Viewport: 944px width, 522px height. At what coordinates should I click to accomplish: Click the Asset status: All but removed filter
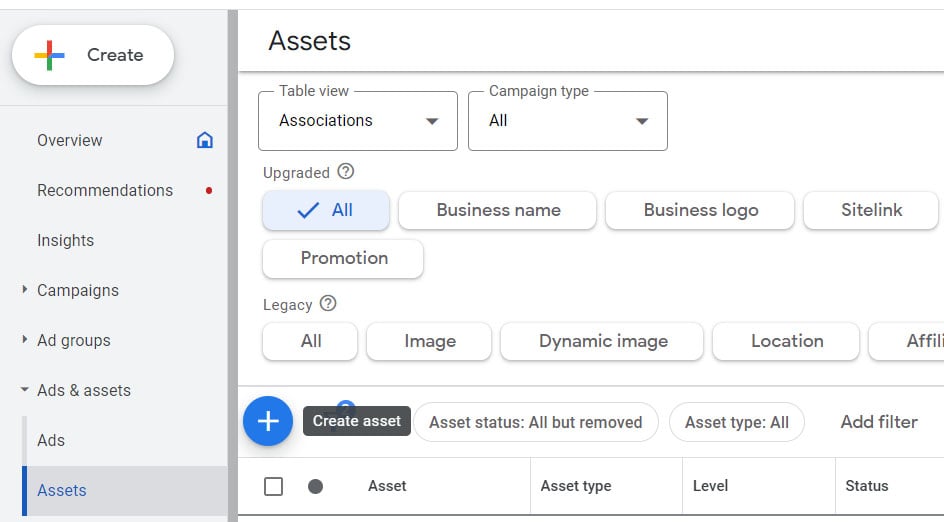(535, 422)
